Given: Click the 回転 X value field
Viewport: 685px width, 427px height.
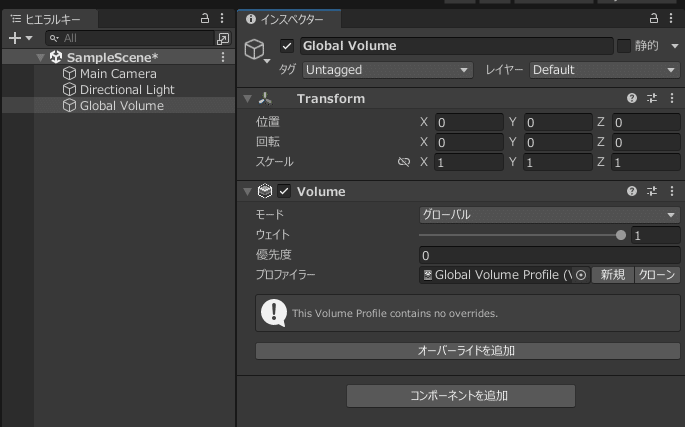Looking at the screenshot, I should (x=469, y=142).
